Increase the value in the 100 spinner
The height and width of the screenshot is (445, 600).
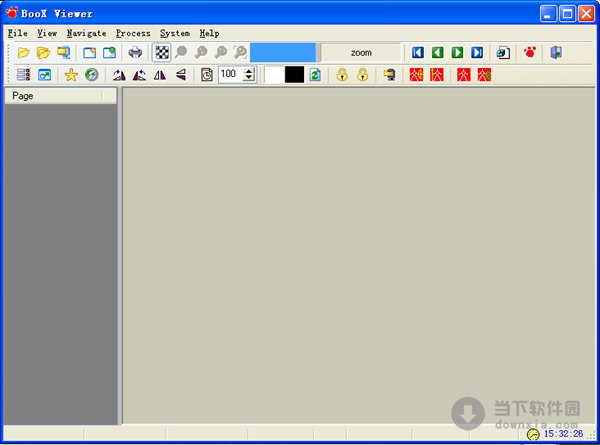click(248, 71)
